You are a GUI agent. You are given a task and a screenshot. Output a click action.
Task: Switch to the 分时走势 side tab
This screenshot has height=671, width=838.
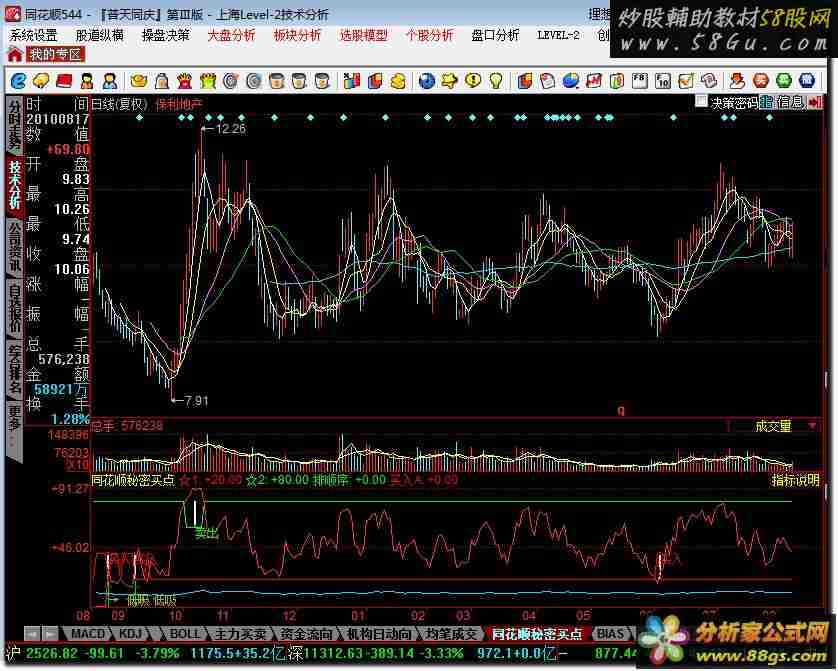pyautogui.click(x=14, y=126)
